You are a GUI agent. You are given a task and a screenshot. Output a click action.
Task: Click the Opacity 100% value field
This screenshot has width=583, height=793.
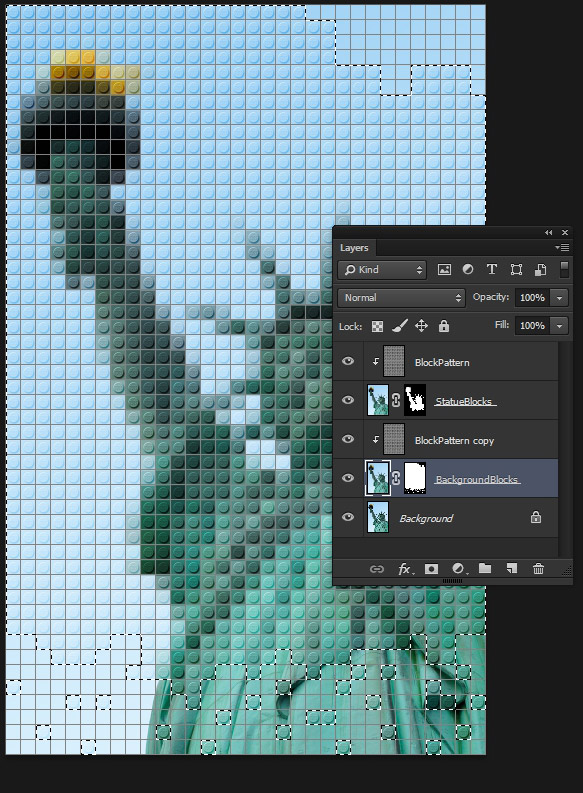pos(532,298)
